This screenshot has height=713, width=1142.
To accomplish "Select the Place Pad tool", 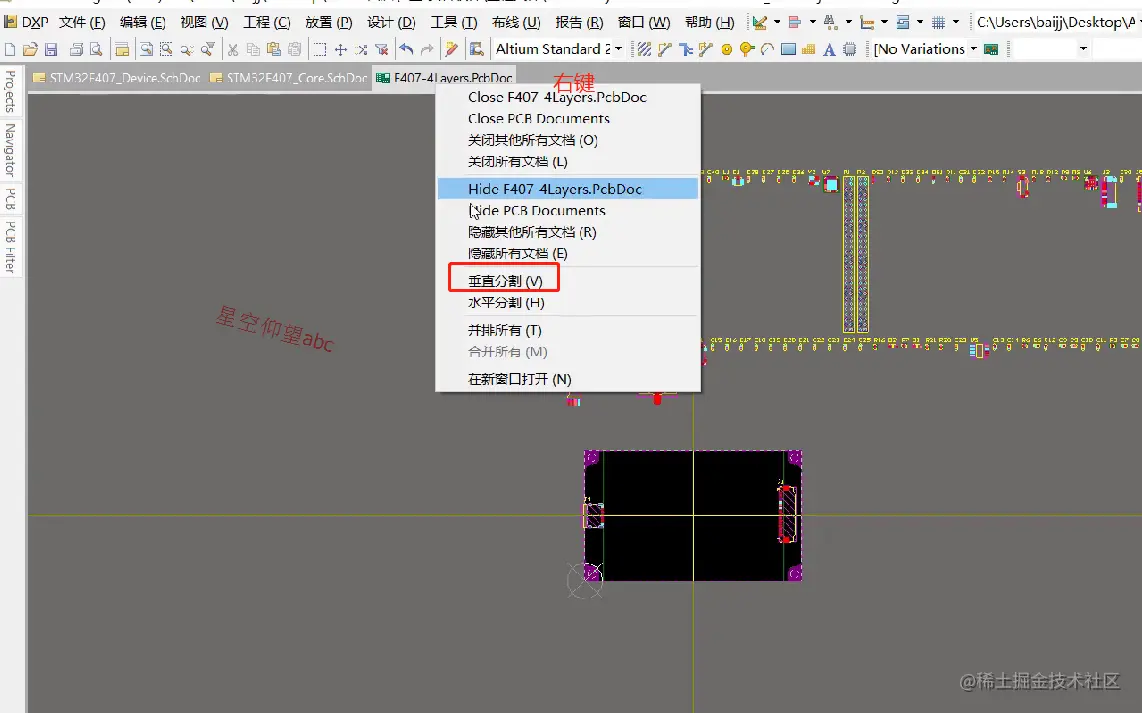I will tap(726, 50).
